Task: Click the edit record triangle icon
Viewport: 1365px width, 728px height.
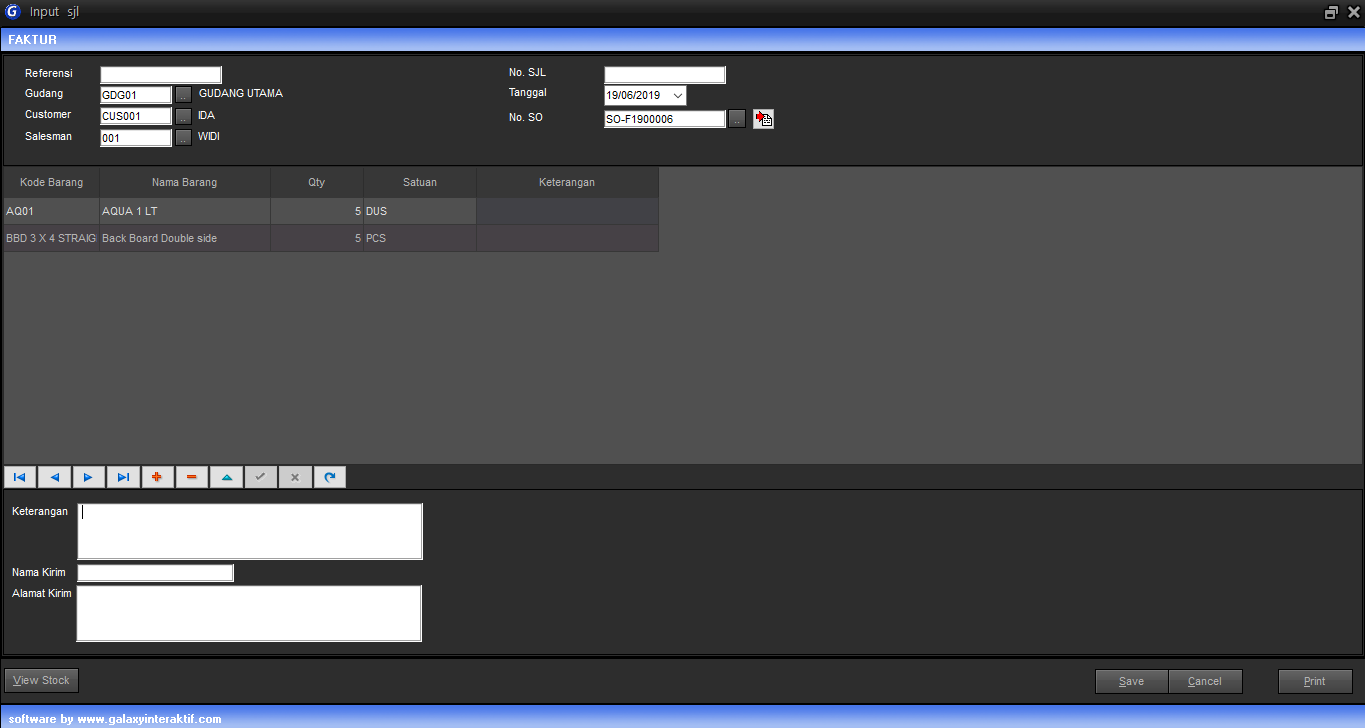Action: tap(226, 477)
